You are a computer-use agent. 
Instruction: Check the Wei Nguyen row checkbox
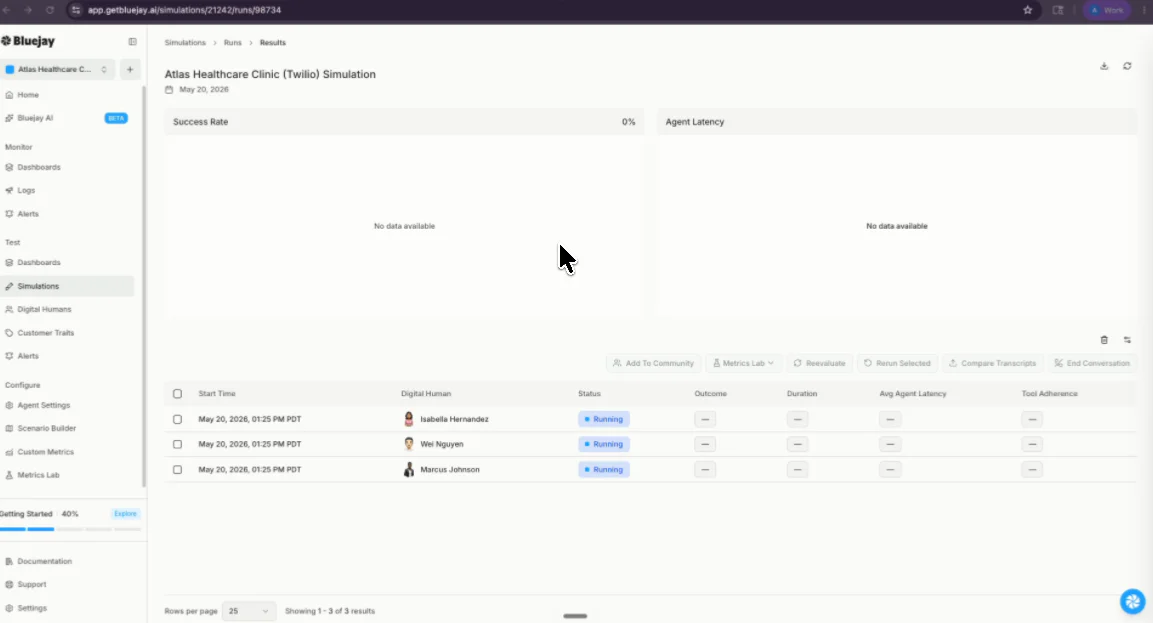pyautogui.click(x=177, y=444)
